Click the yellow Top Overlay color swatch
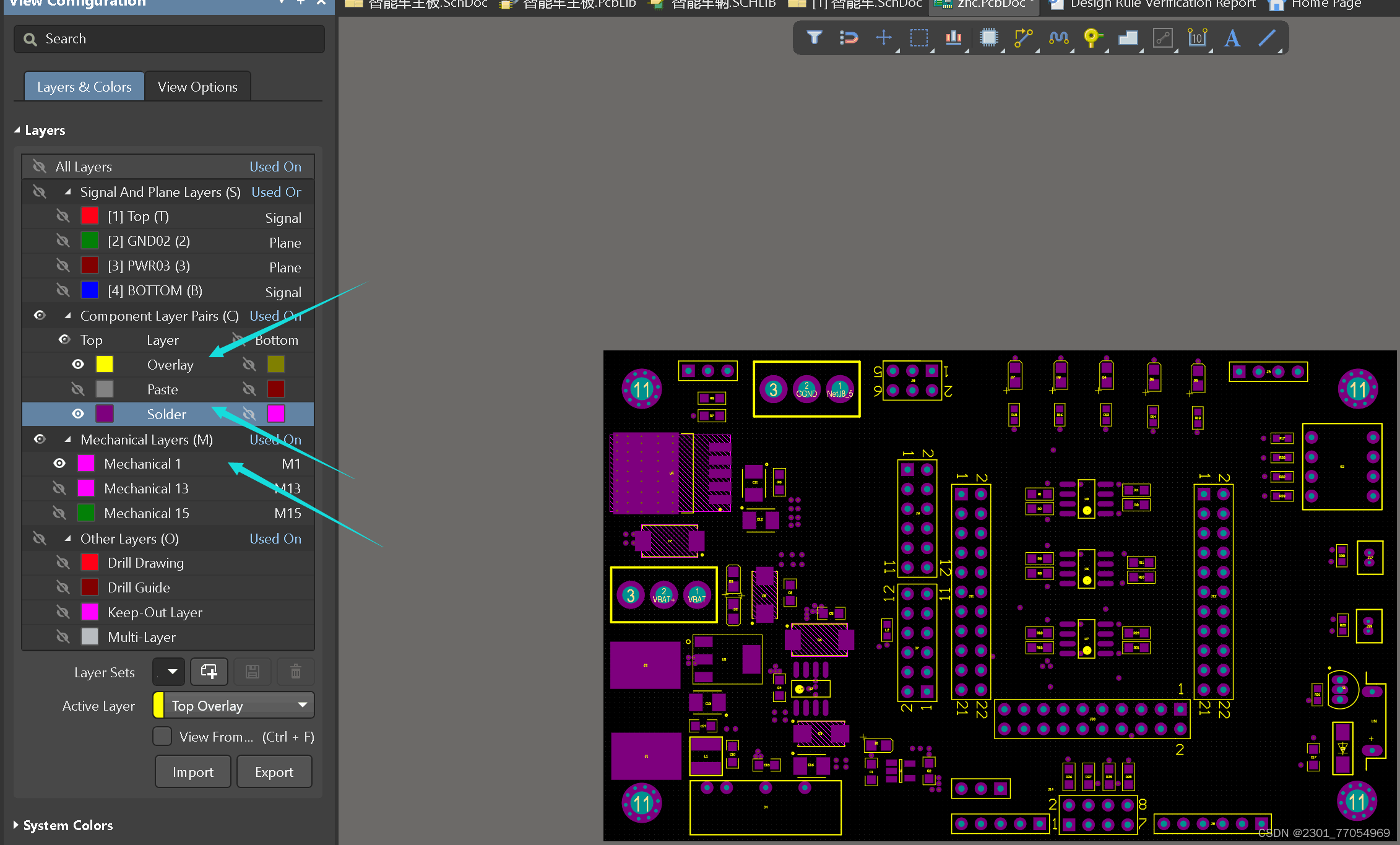Screen dimensions: 1400x845 pyautogui.click(x=105, y=365)
